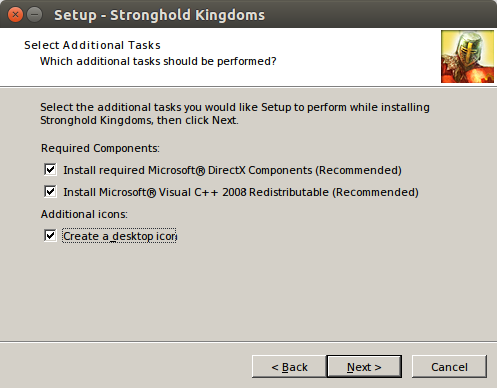Click the 'Select Additional Tasks' heading
This screenshot has width=497, height=388.
[92, 45]
